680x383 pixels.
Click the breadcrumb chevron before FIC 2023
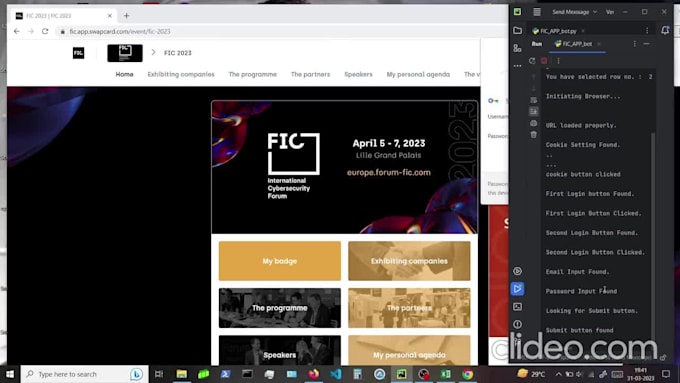(153, 52)
